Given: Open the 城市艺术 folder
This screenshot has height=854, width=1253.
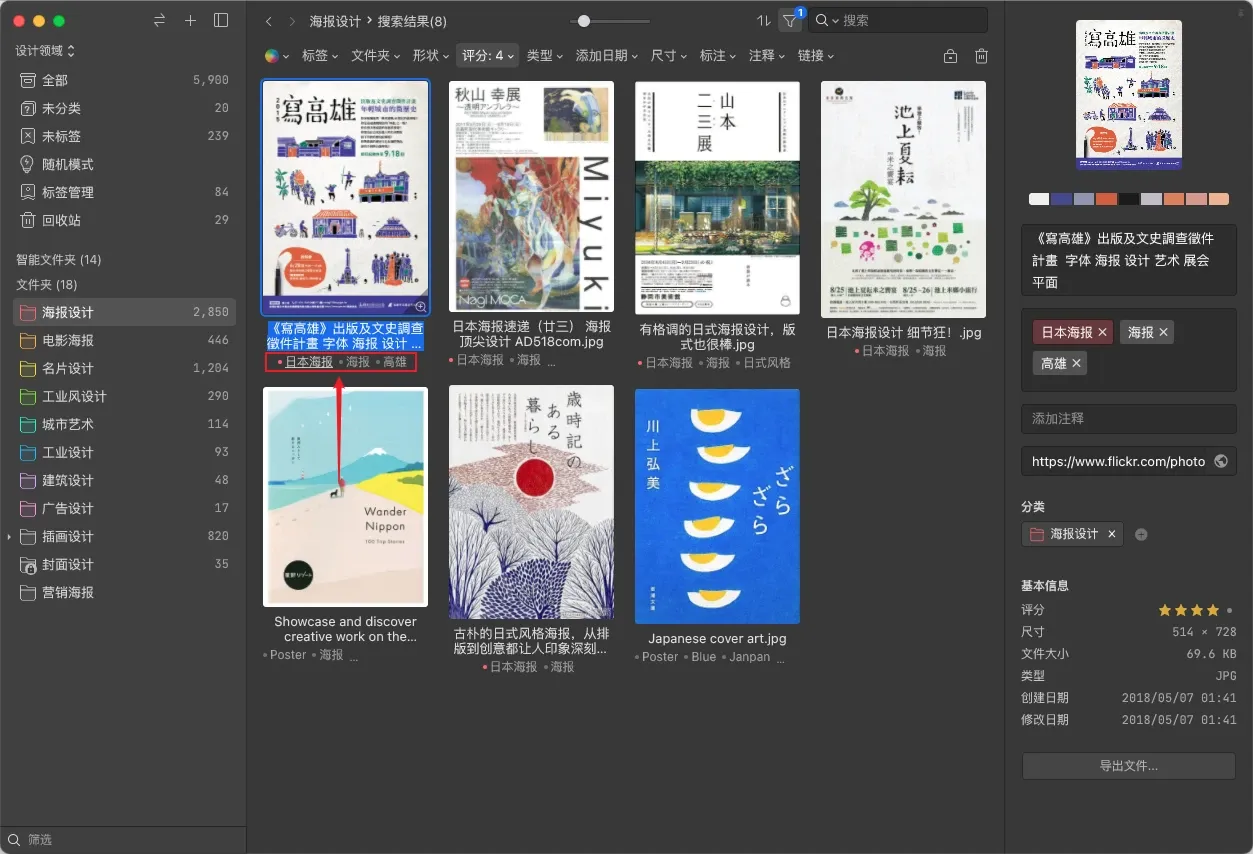Looking at the screenshot, I should coord(124,424).
